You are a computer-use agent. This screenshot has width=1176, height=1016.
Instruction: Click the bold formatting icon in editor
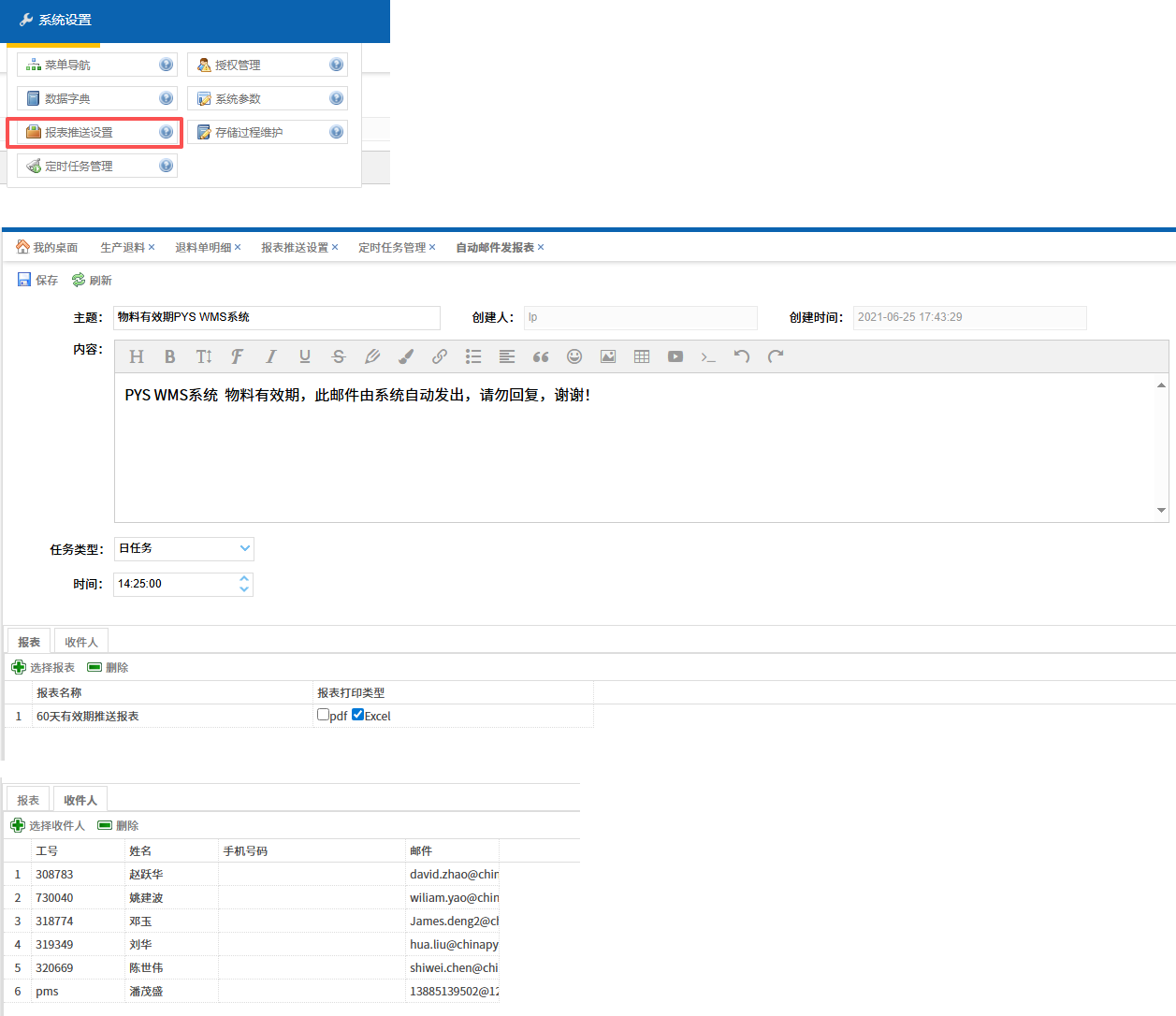click(x=169, y=356)
